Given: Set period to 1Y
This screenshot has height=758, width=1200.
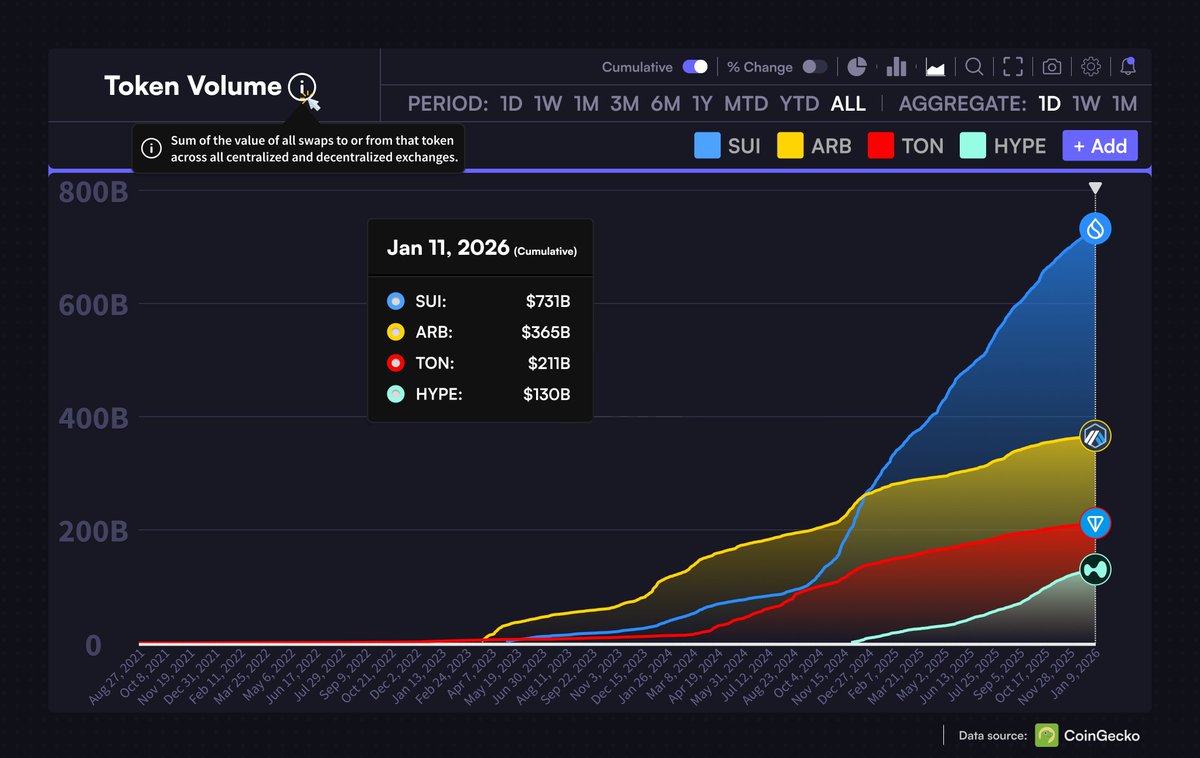Looking at the screenshot, I should (x=702, y=104).
